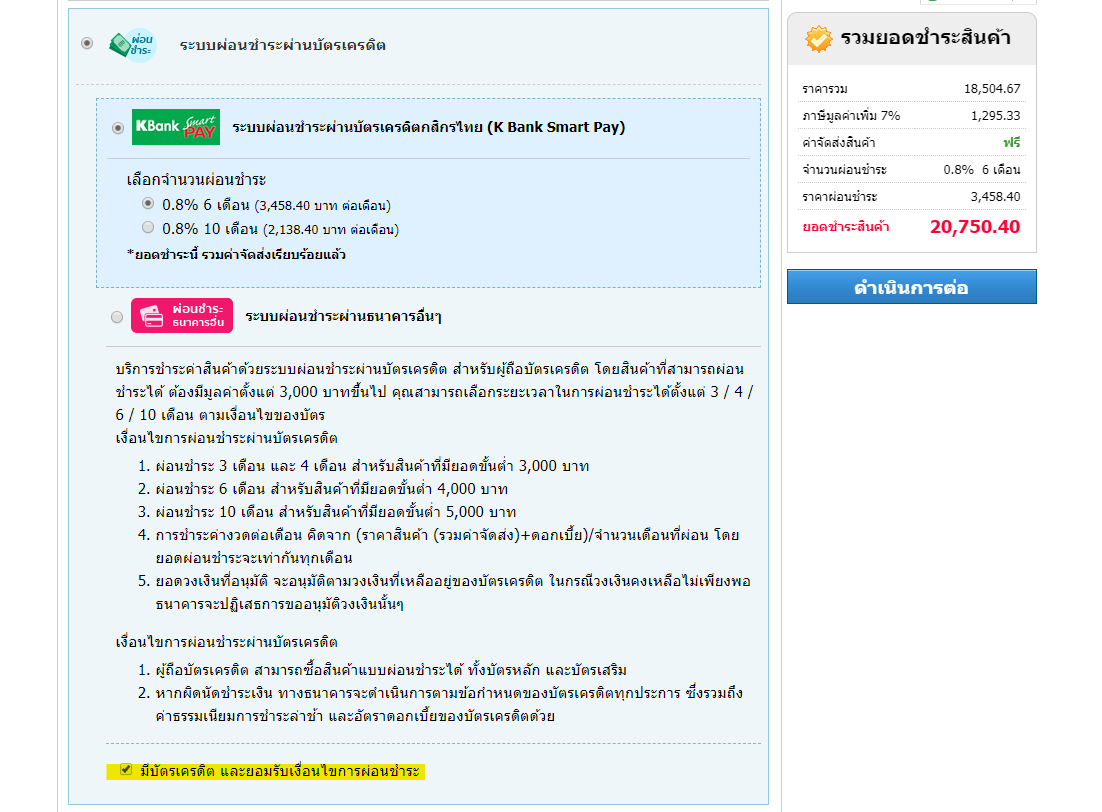The height and width of the screenshot is (812, 1102).
Task: Click the ระบบผ่อนชำระผ่านธนาคารอื่นๆ label
Action: (343, 316)
